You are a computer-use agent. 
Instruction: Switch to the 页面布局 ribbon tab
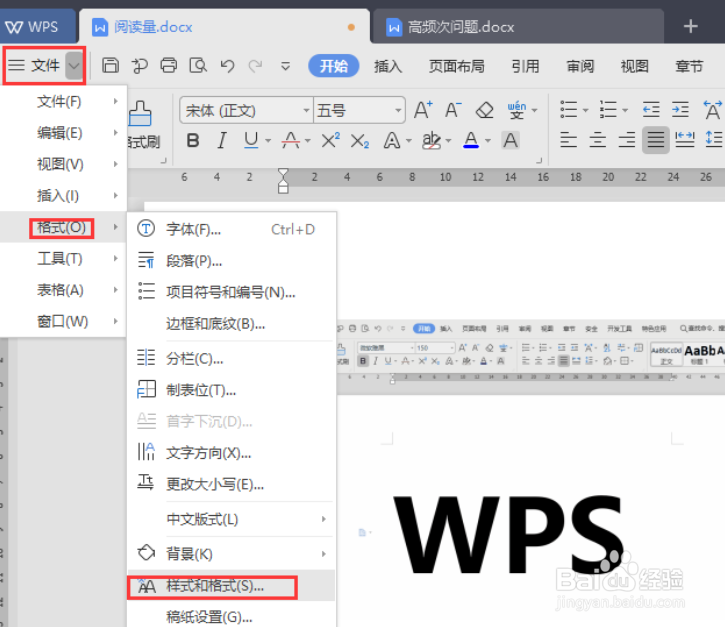[x=456, y=66]
